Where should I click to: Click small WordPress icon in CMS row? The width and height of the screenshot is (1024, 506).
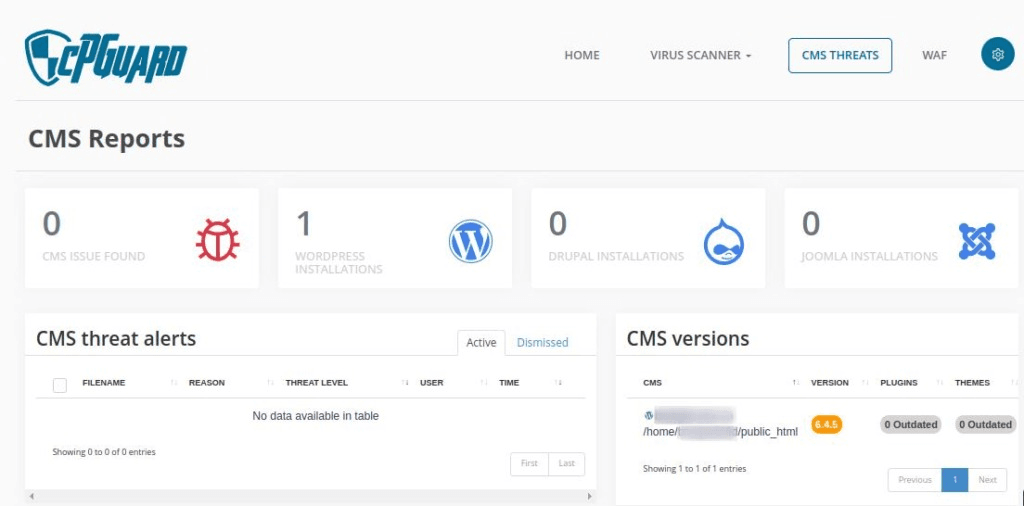point(648,415)
